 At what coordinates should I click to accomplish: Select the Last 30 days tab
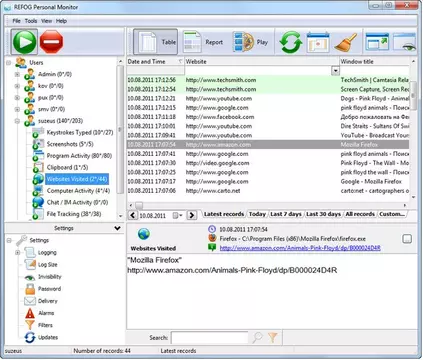323,214
